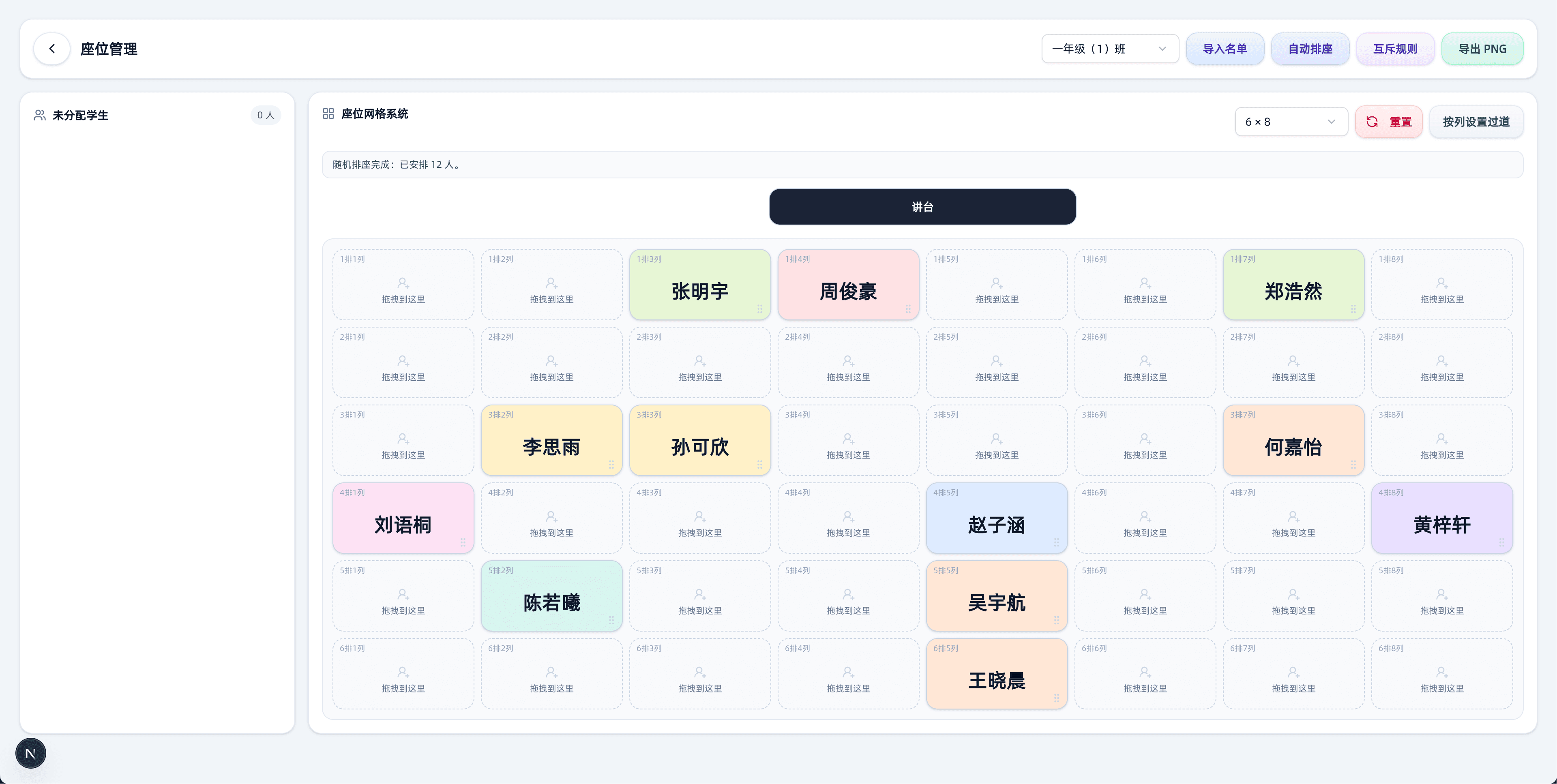
Task: Click the 讲台 podium bar
Action: tap(922, 206)
